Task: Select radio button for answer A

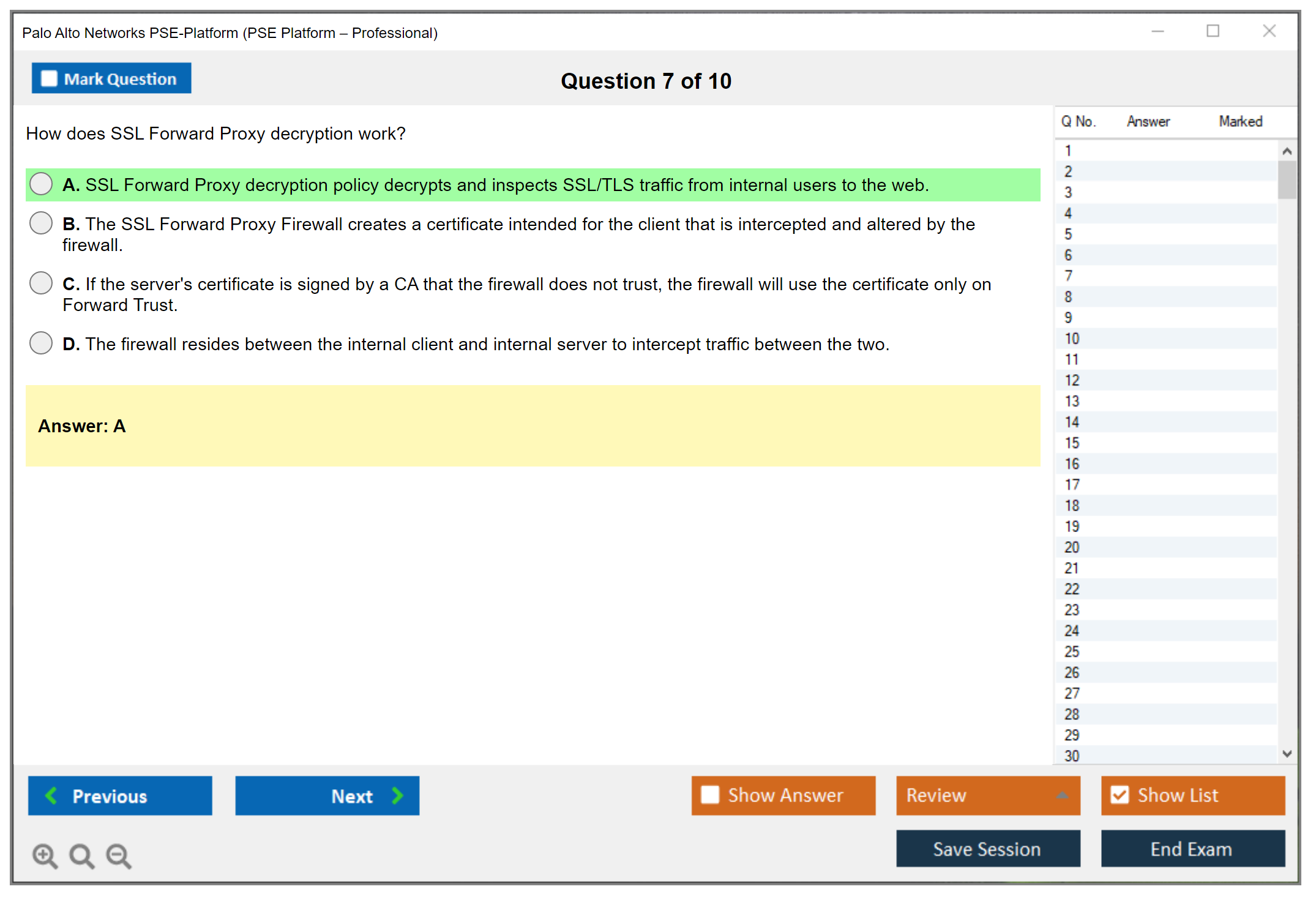Action: pos(41,184)
